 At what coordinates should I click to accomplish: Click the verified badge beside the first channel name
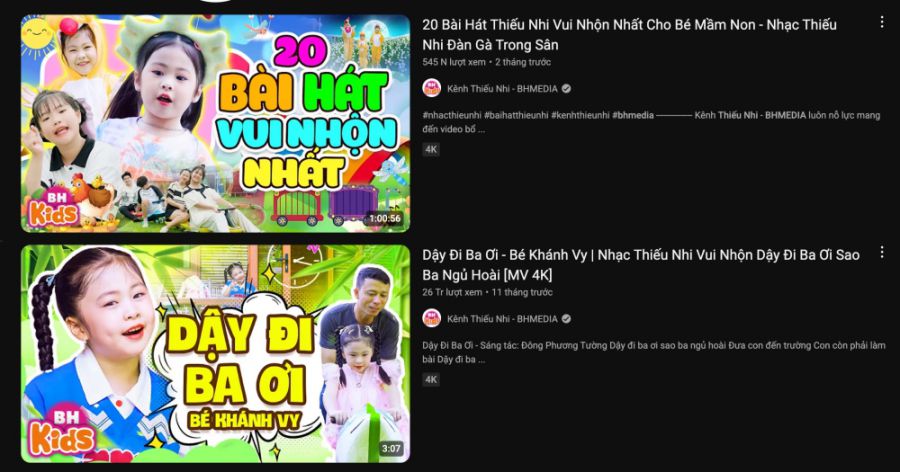click(x=567, y=88)
